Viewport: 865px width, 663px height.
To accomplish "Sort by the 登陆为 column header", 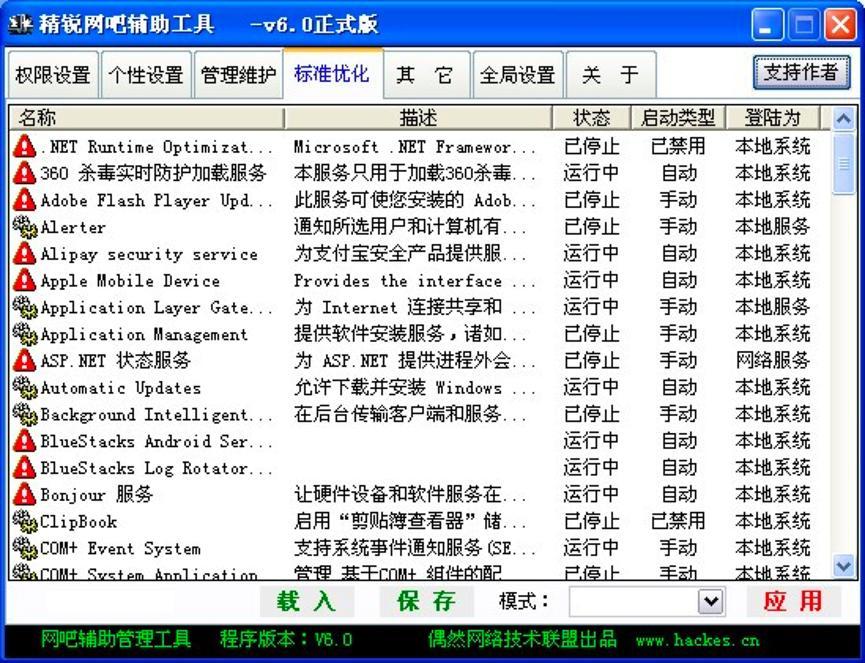I will point(772,117).
